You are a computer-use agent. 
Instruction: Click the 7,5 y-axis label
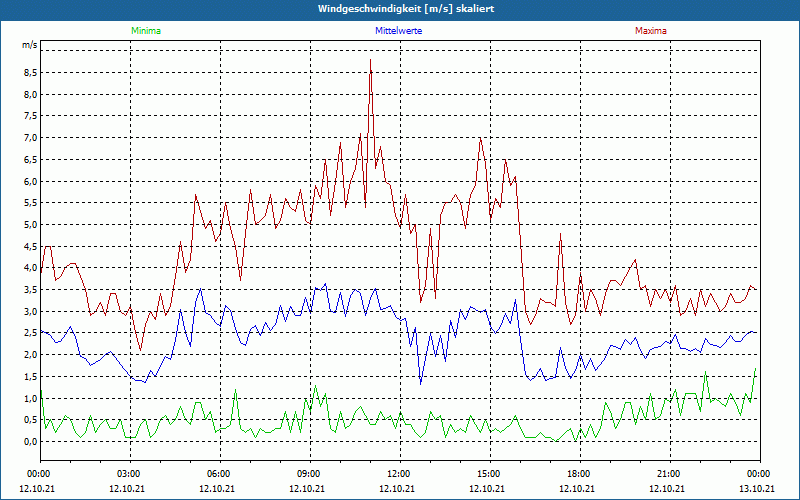[31, 116]
